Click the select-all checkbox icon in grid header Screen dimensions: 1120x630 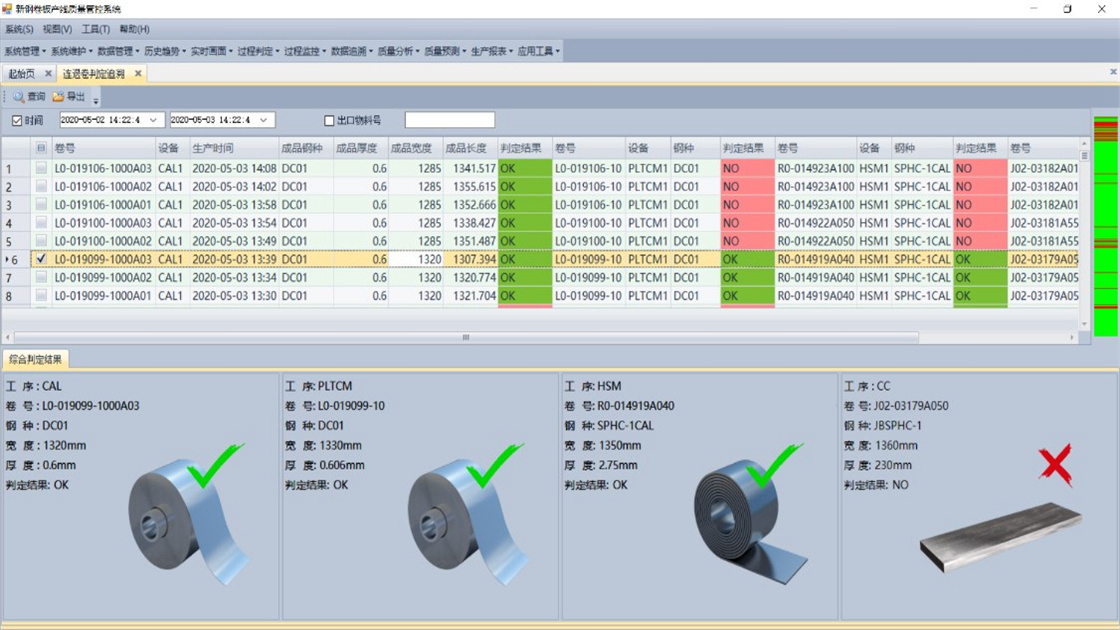(41, 148)
